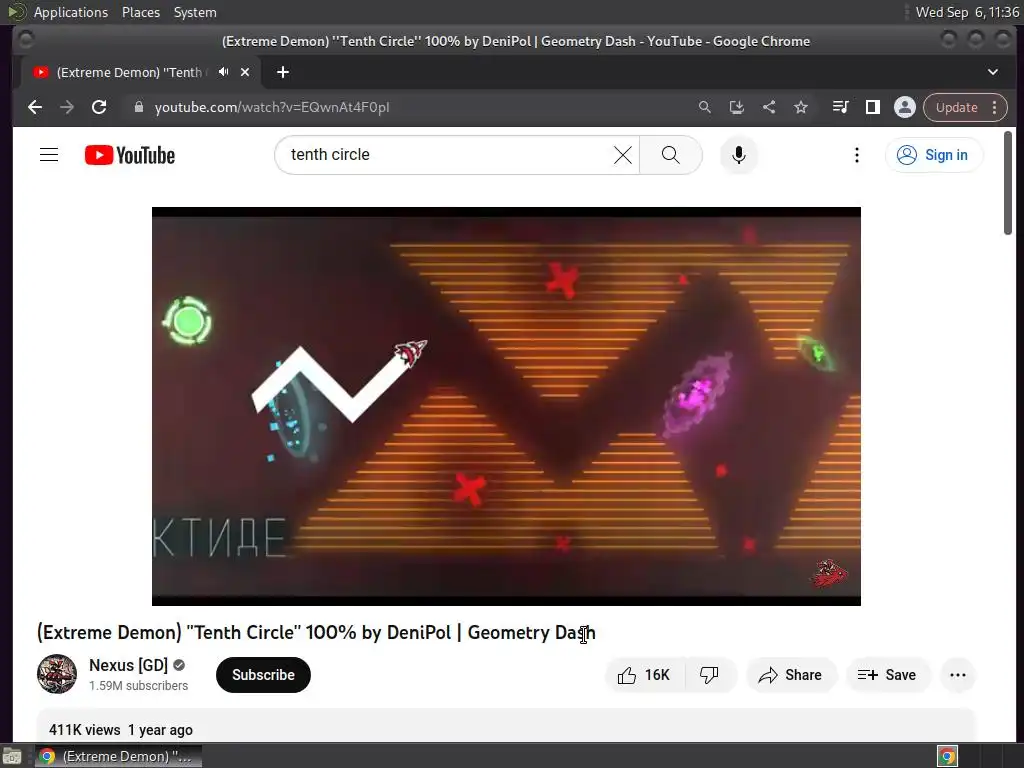Viewport: 1024px width, 768px height.
Task: Toggle the Chrome side panel
Action: 872,107
